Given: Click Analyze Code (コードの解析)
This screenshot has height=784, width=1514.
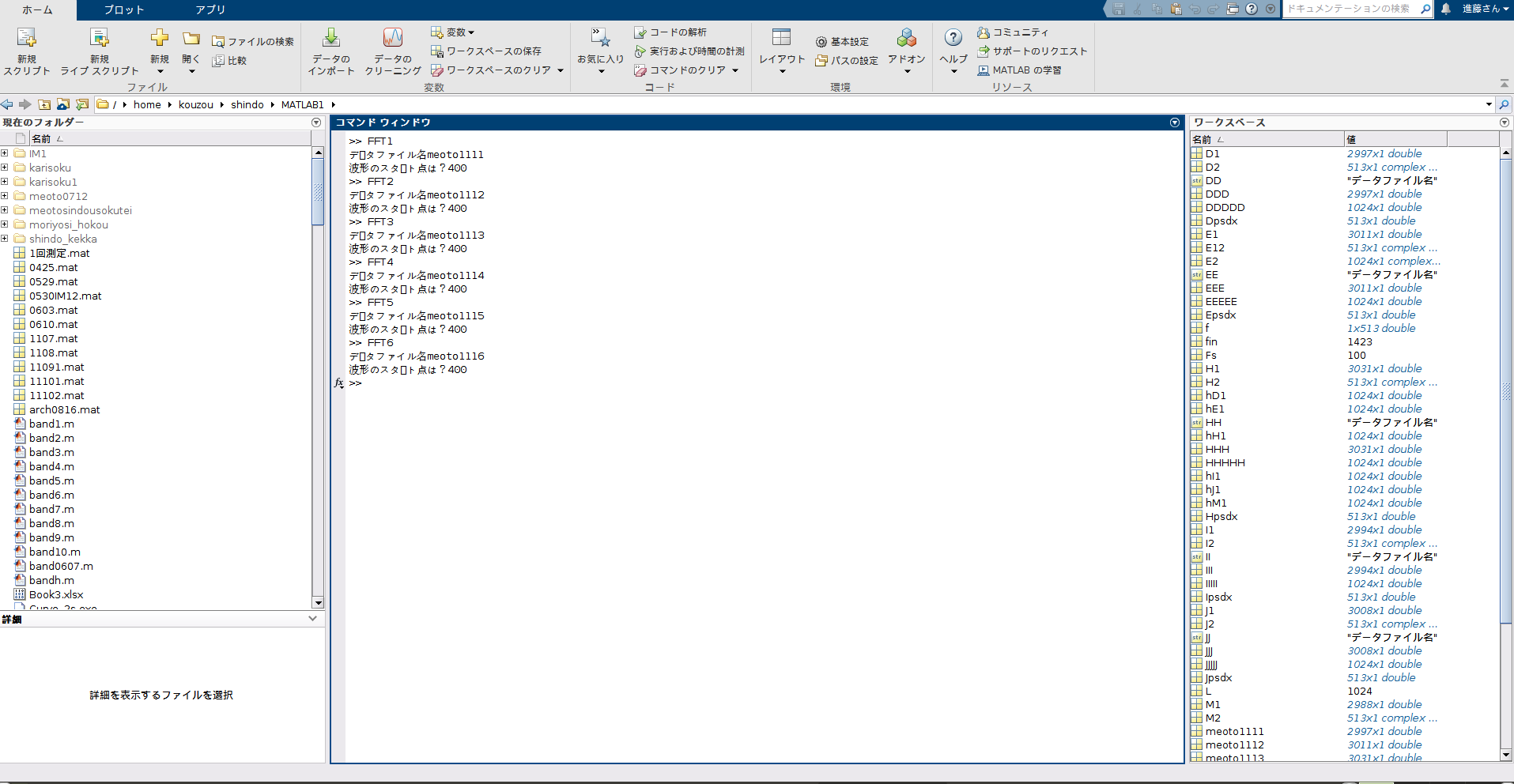Looking at the screenshot, I should click(670, 32).
